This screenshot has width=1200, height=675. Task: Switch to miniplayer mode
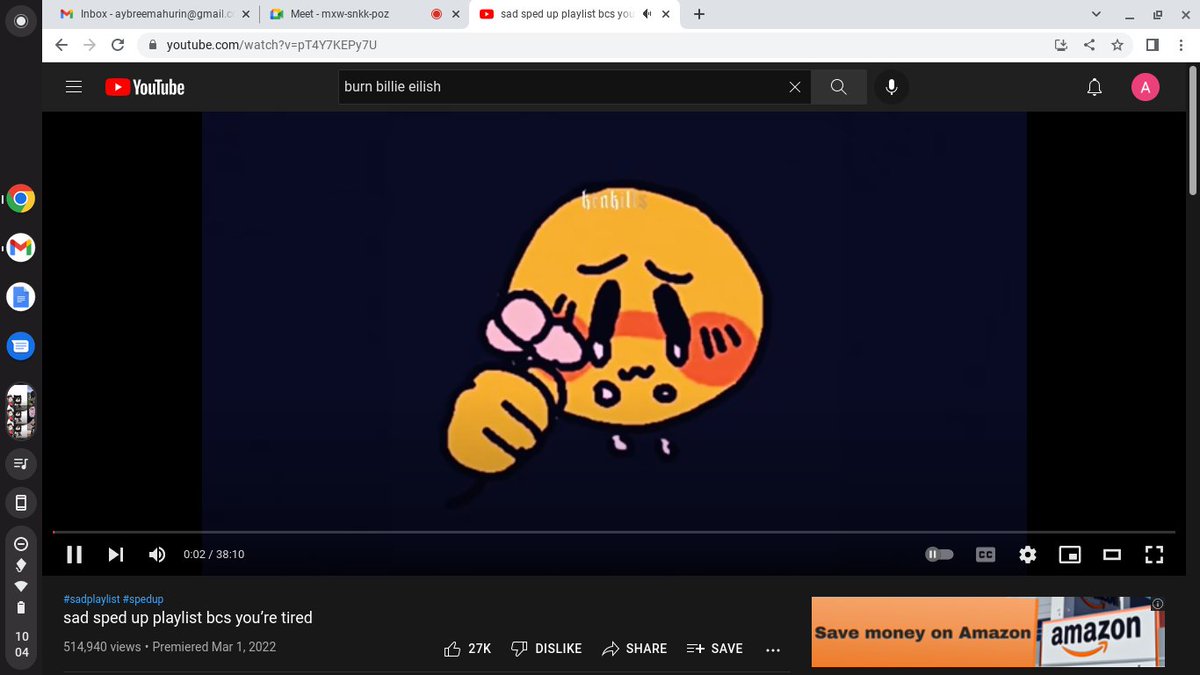1070,554
